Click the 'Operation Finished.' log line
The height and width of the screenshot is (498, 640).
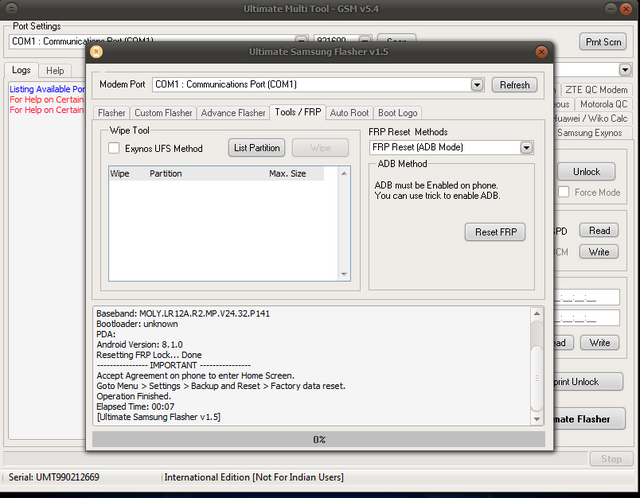tap(133, 396)
